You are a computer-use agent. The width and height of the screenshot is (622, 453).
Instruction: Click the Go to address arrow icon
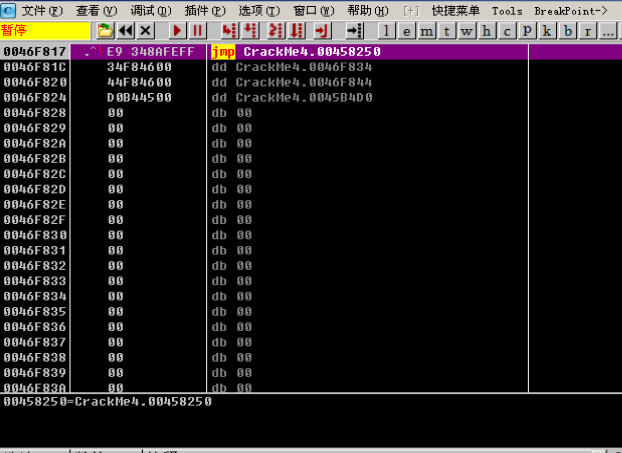coord(353,30)
